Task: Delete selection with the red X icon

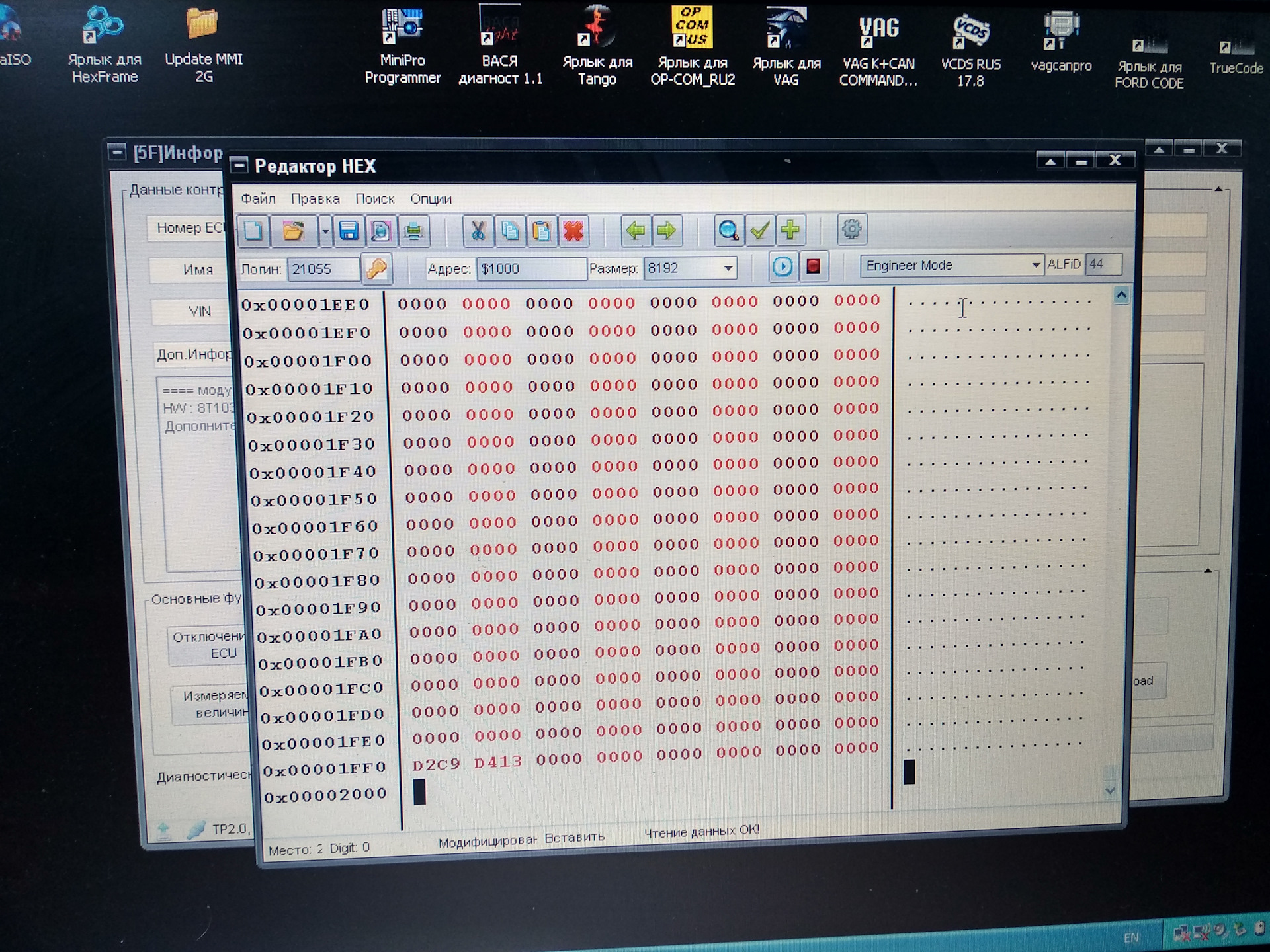Action: [x=573, y=231]
